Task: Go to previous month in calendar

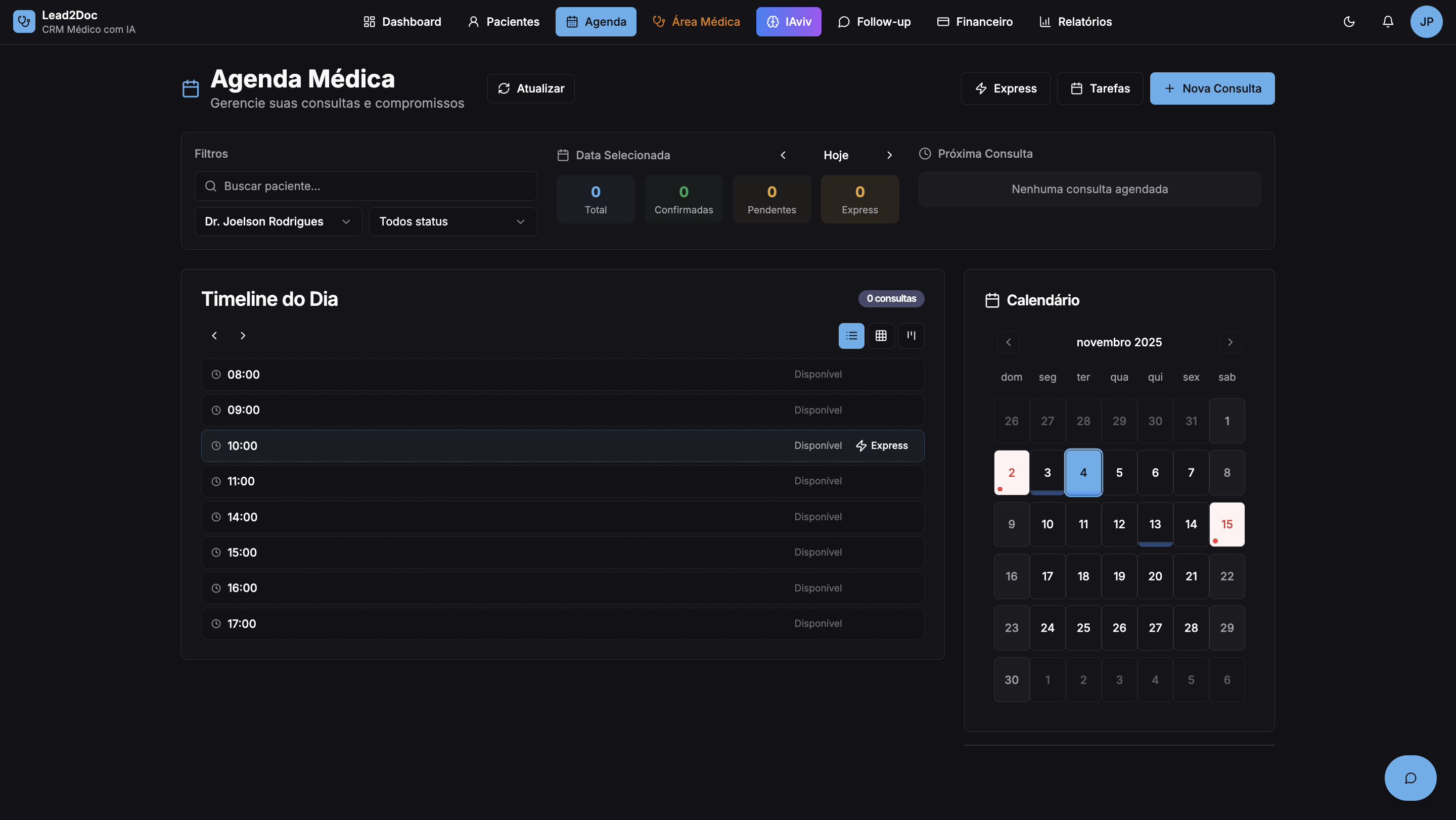Action: coord(1009,342)
